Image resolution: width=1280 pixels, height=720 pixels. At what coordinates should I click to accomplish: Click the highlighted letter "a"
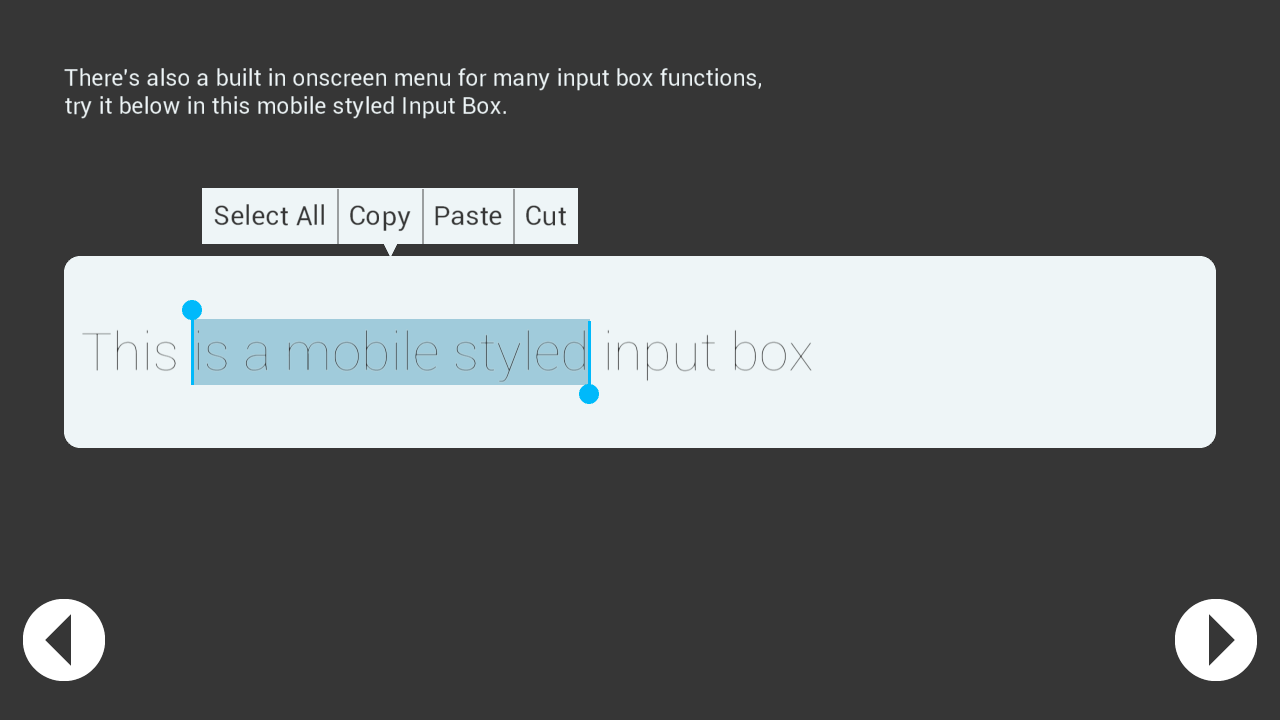click(256, 358)
